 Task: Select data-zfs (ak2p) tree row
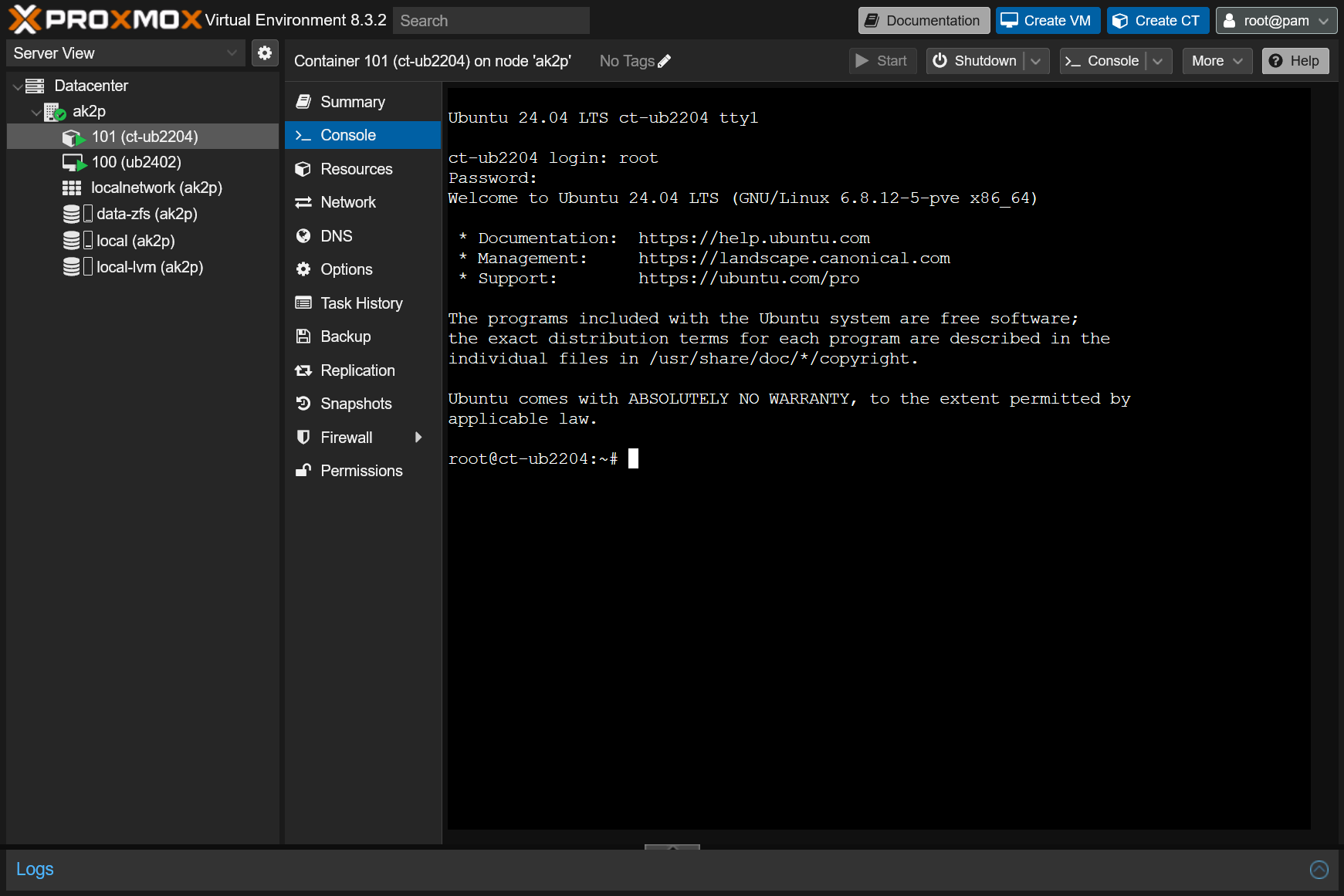[143, 214]
